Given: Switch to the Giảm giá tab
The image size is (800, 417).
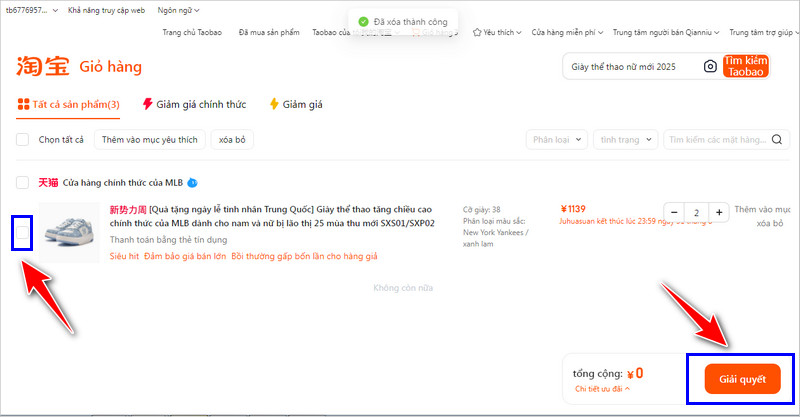Looking at the screenshot, I should point(296,105).
